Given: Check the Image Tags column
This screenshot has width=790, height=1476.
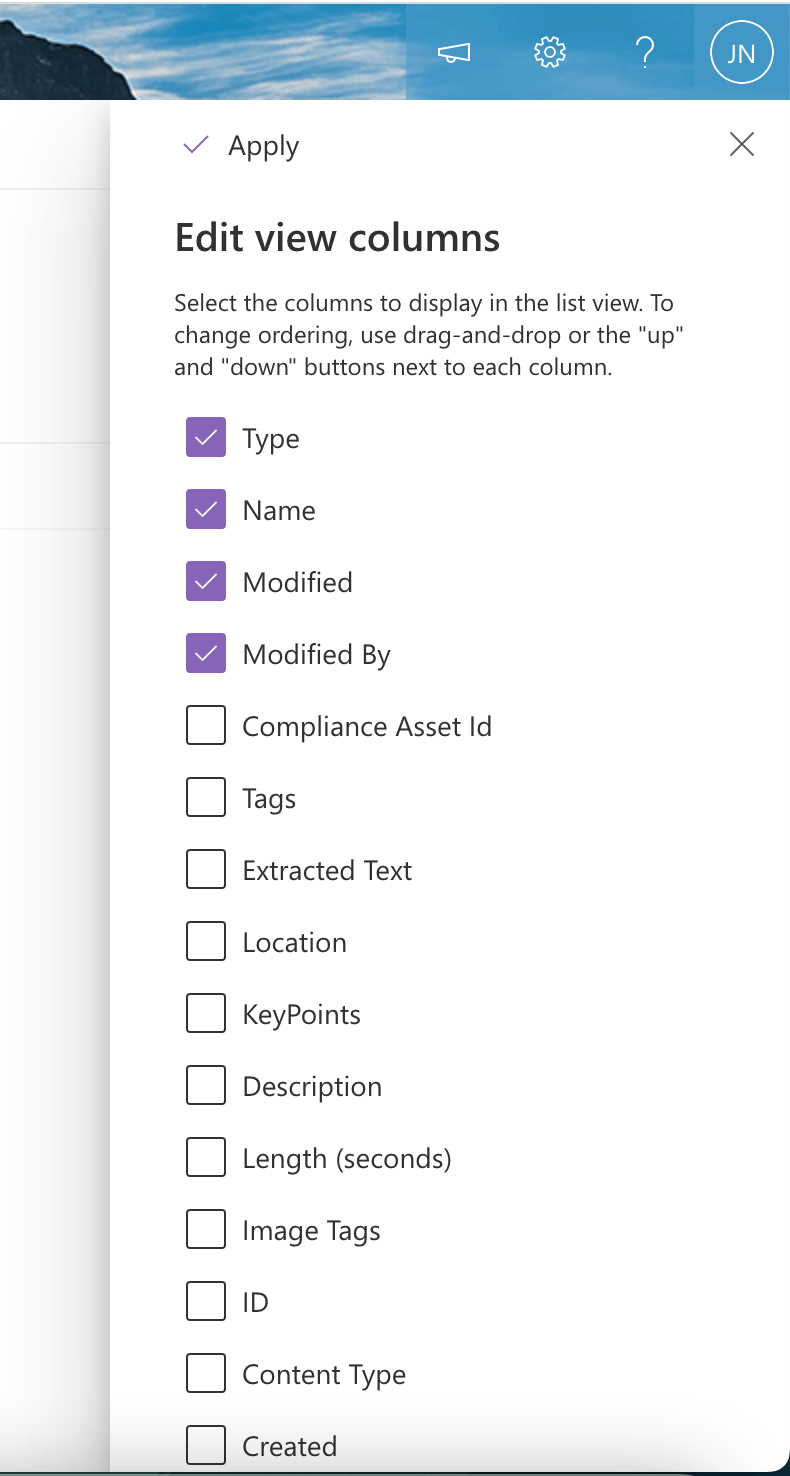Looking at the screenshot, I should click(206, 1230).
